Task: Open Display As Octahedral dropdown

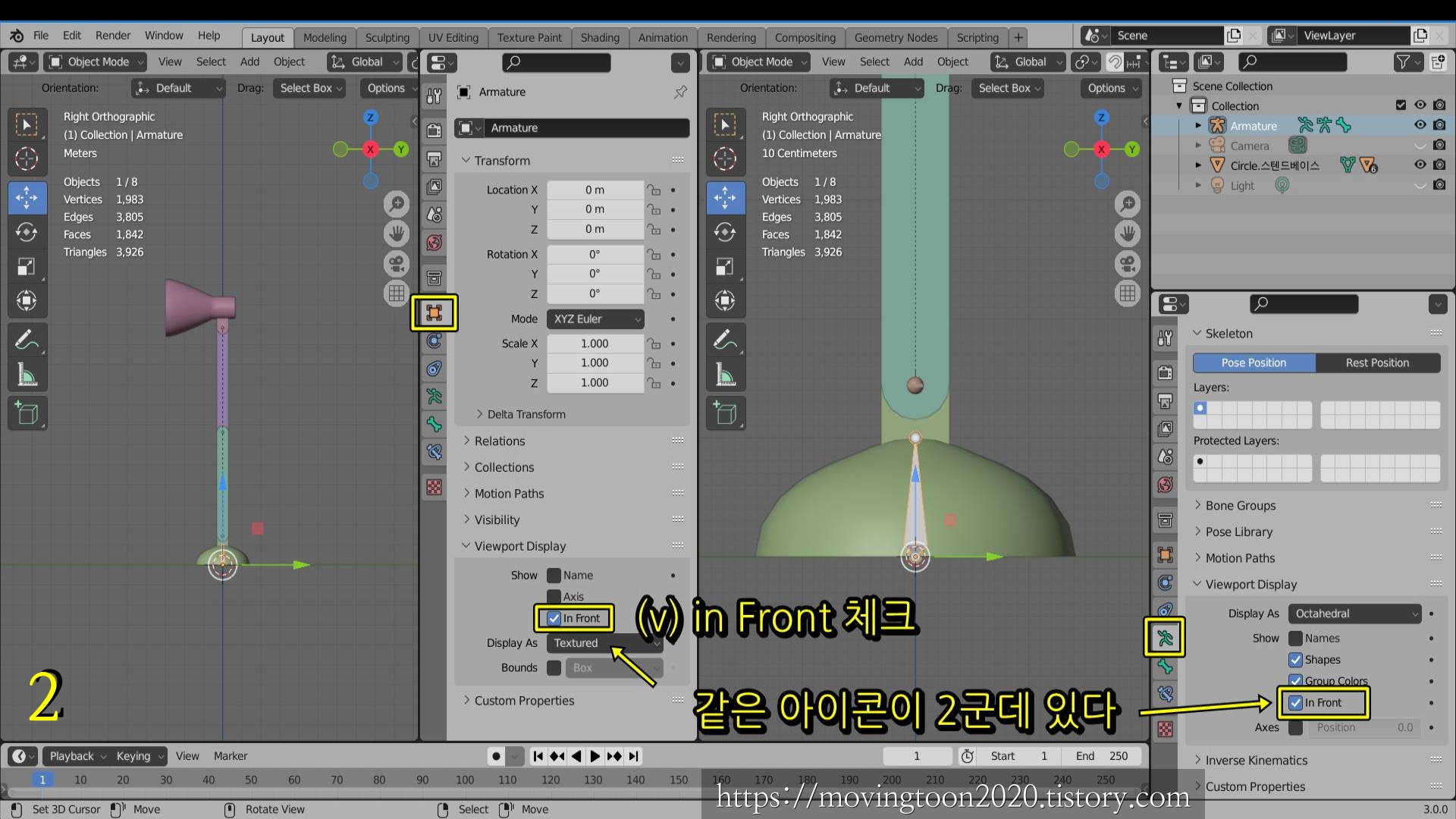Action: [x=1355, y=613]
